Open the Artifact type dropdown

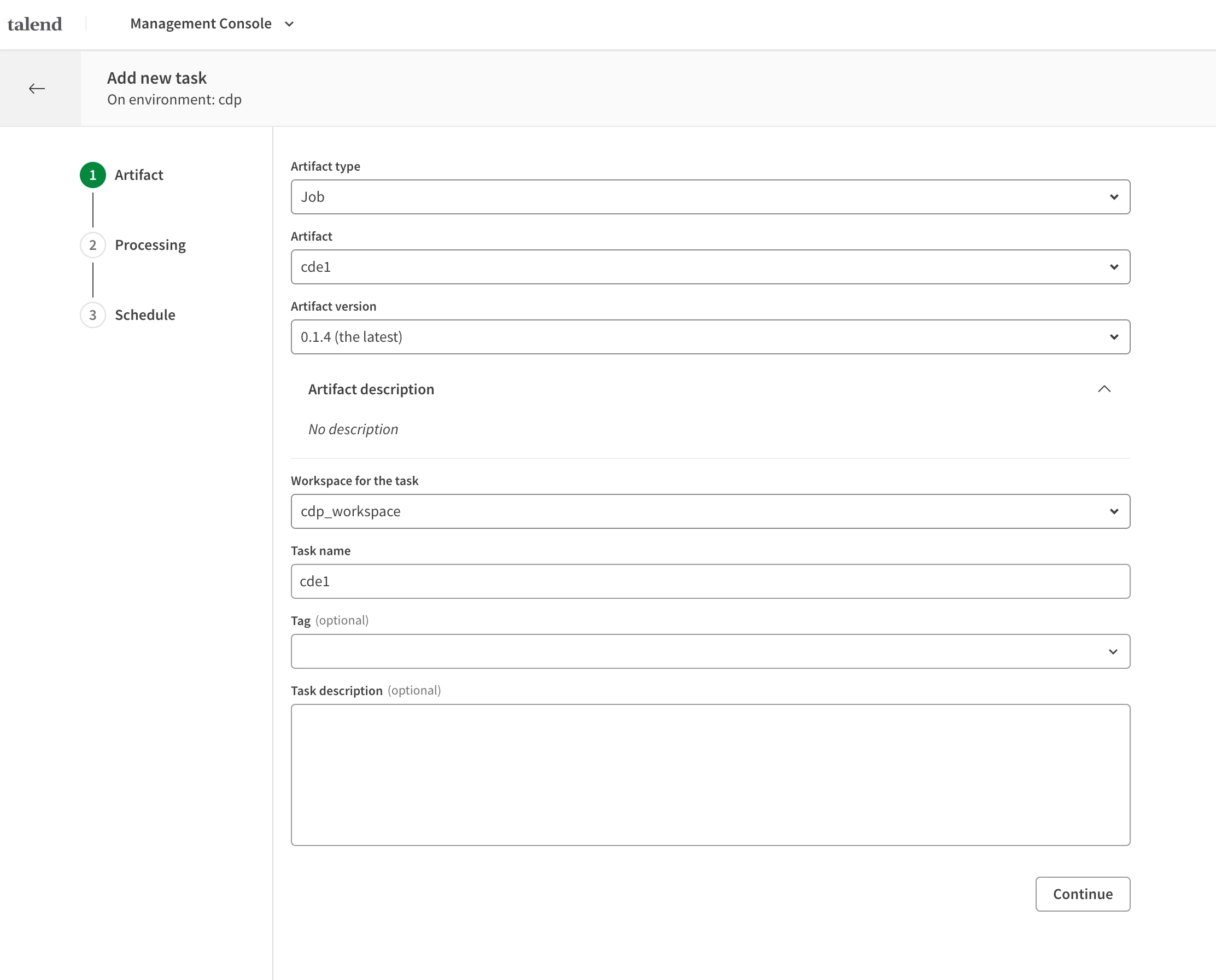(x=710, y=197)
